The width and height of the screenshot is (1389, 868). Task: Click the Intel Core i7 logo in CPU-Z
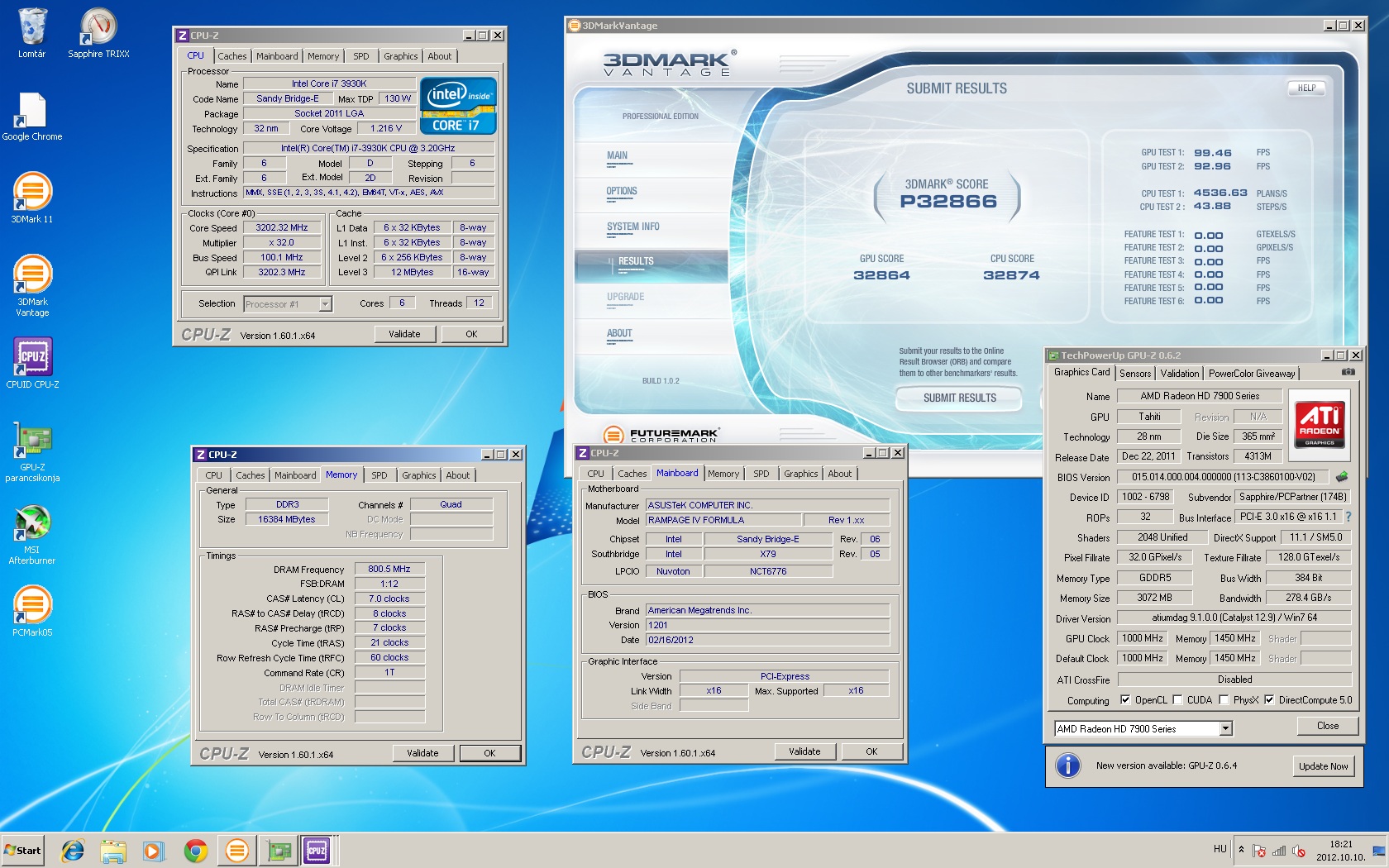[458, 105]
